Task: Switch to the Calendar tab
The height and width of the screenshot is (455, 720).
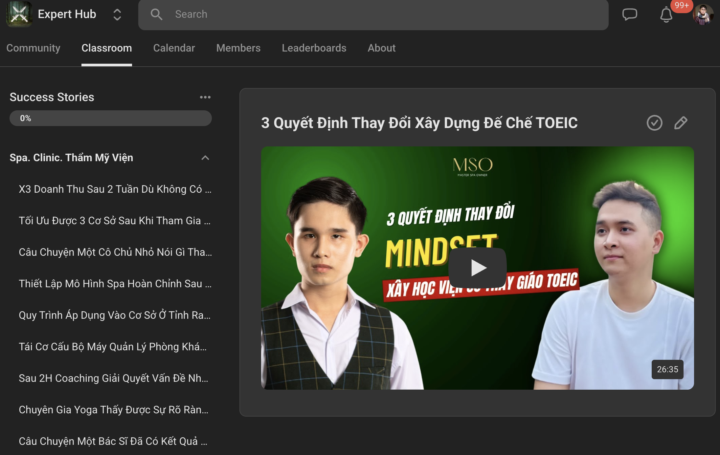Action: tap(174, 48)
